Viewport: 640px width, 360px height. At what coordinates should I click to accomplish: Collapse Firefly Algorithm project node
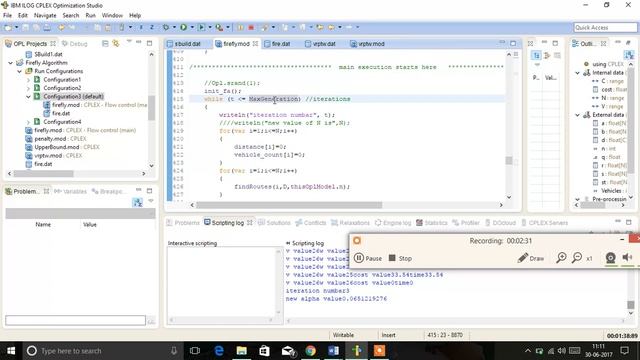(11, 63)
